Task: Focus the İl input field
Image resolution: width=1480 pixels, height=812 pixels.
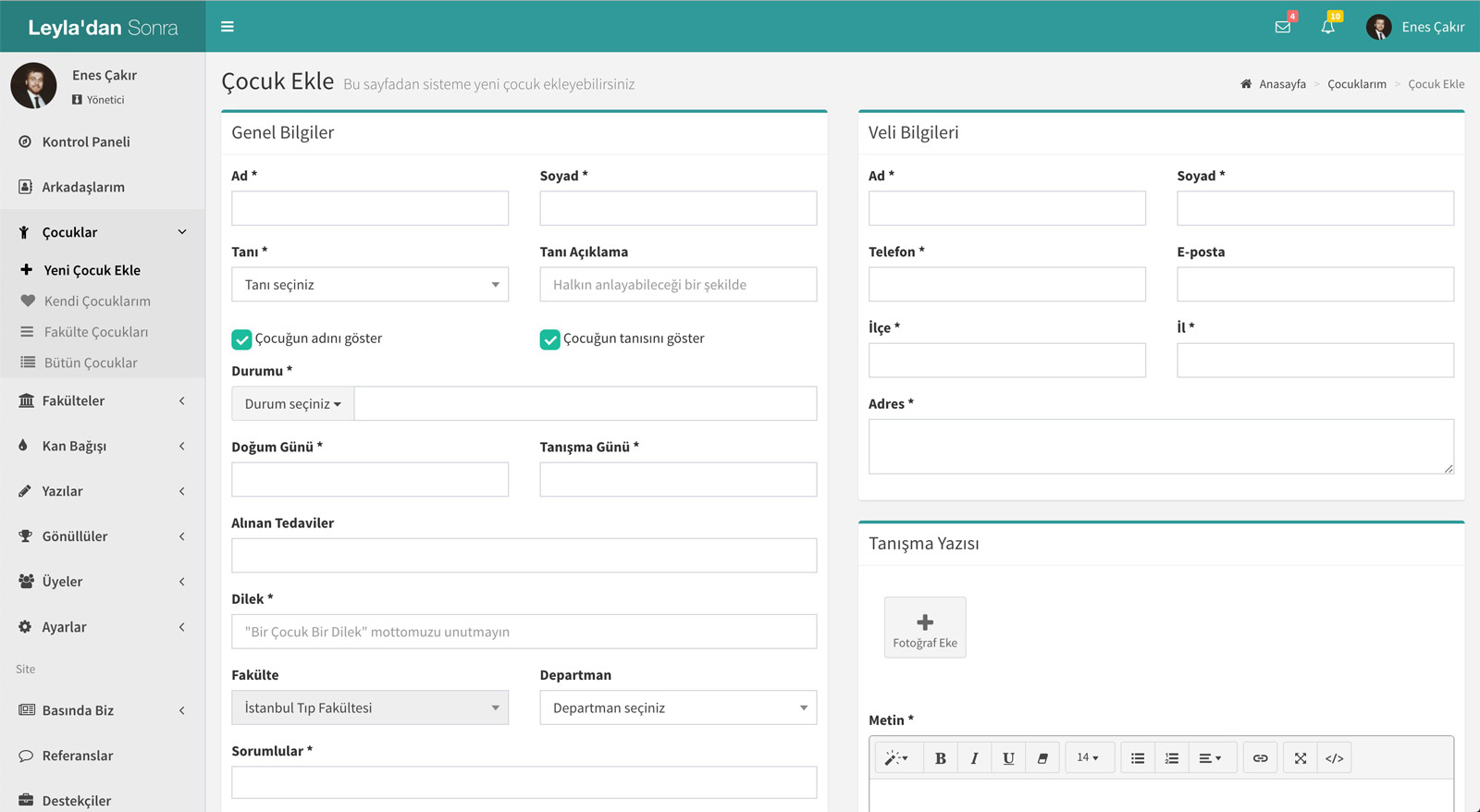Action: 1315,361
